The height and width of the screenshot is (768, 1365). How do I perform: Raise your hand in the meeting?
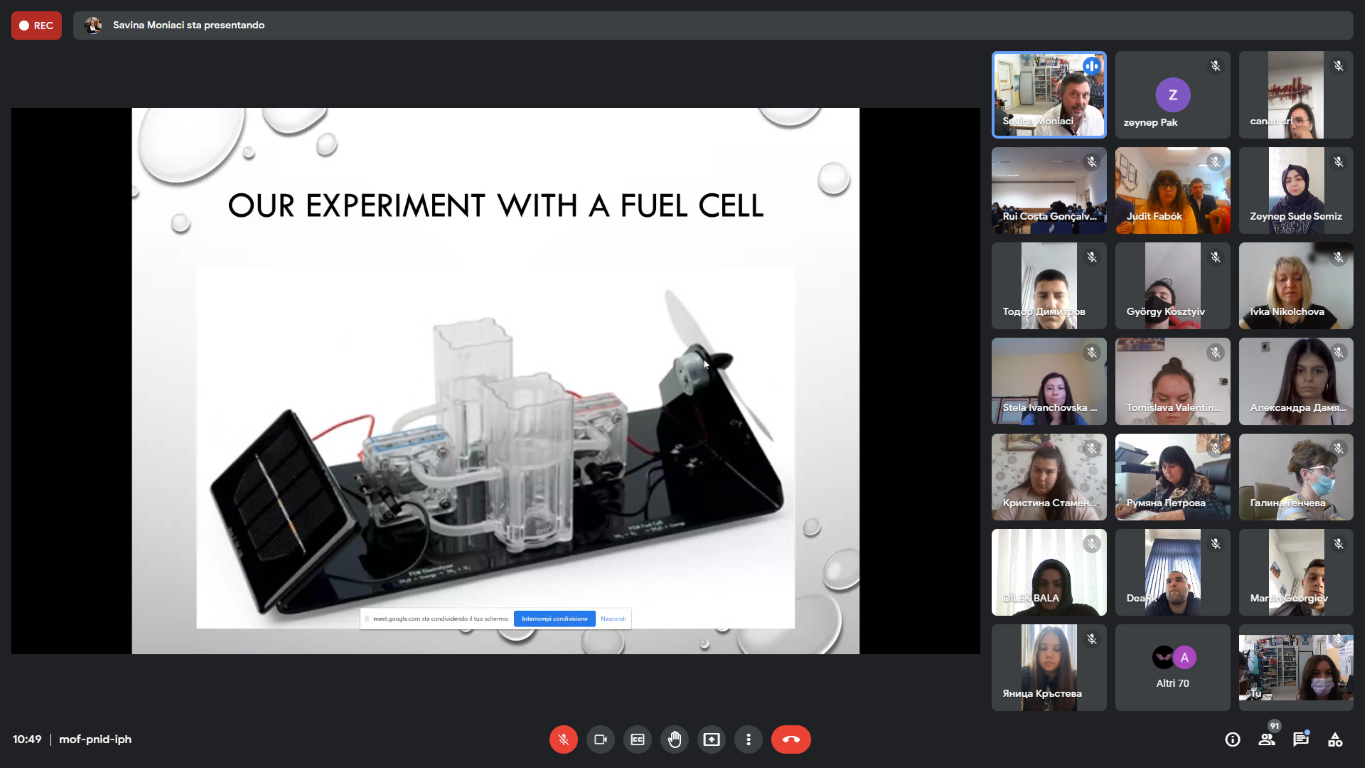pyautogui.click(x=674, y=739)
